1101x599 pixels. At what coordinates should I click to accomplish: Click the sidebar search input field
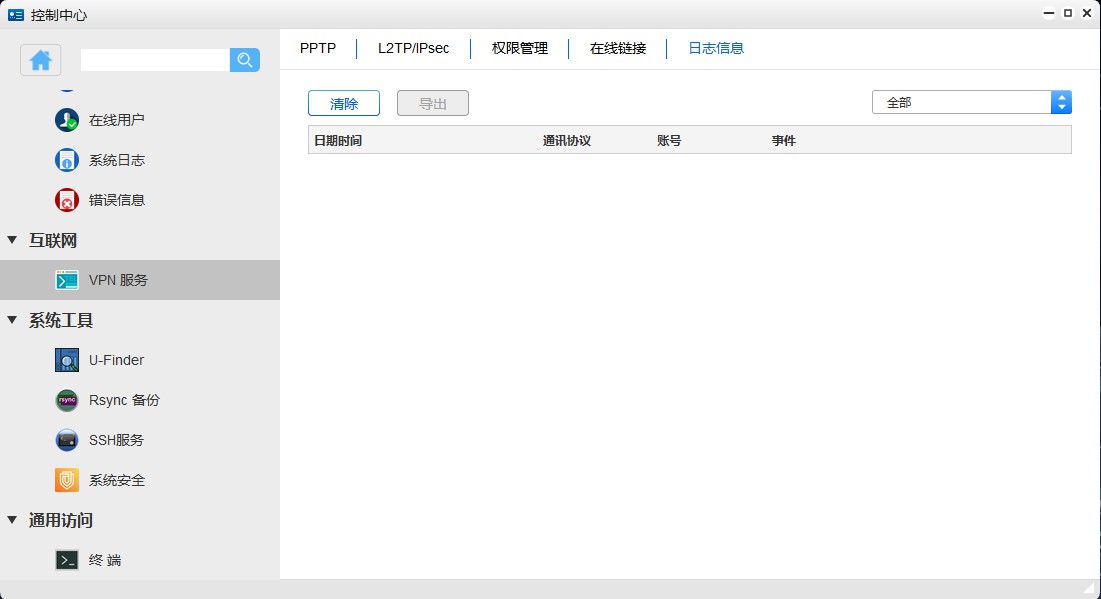[x=155, y=60]
